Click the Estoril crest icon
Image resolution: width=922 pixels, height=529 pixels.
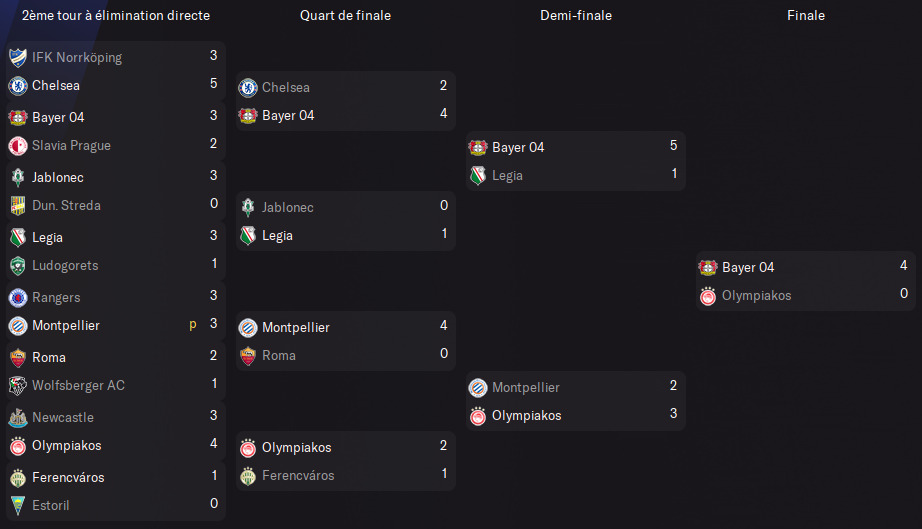click(18, 505)
